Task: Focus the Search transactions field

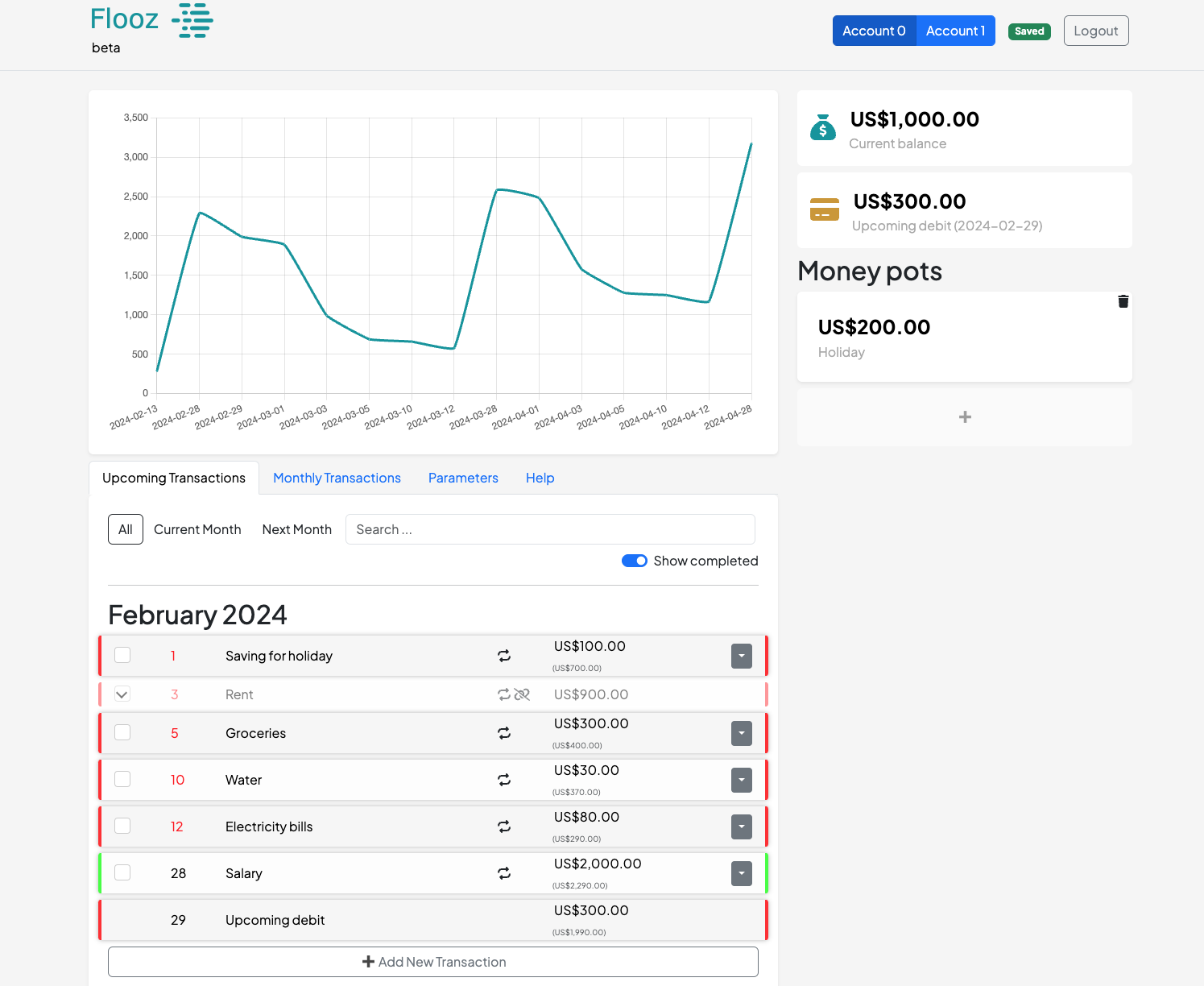Action: [550, 529]
